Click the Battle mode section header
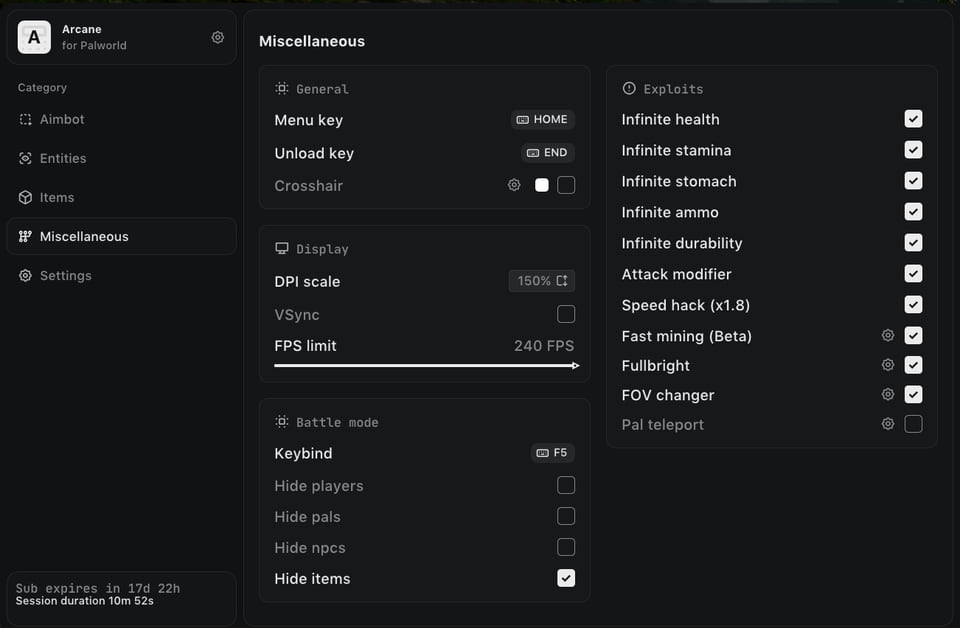This screenshot has width=960, height=628. (327, 422)
